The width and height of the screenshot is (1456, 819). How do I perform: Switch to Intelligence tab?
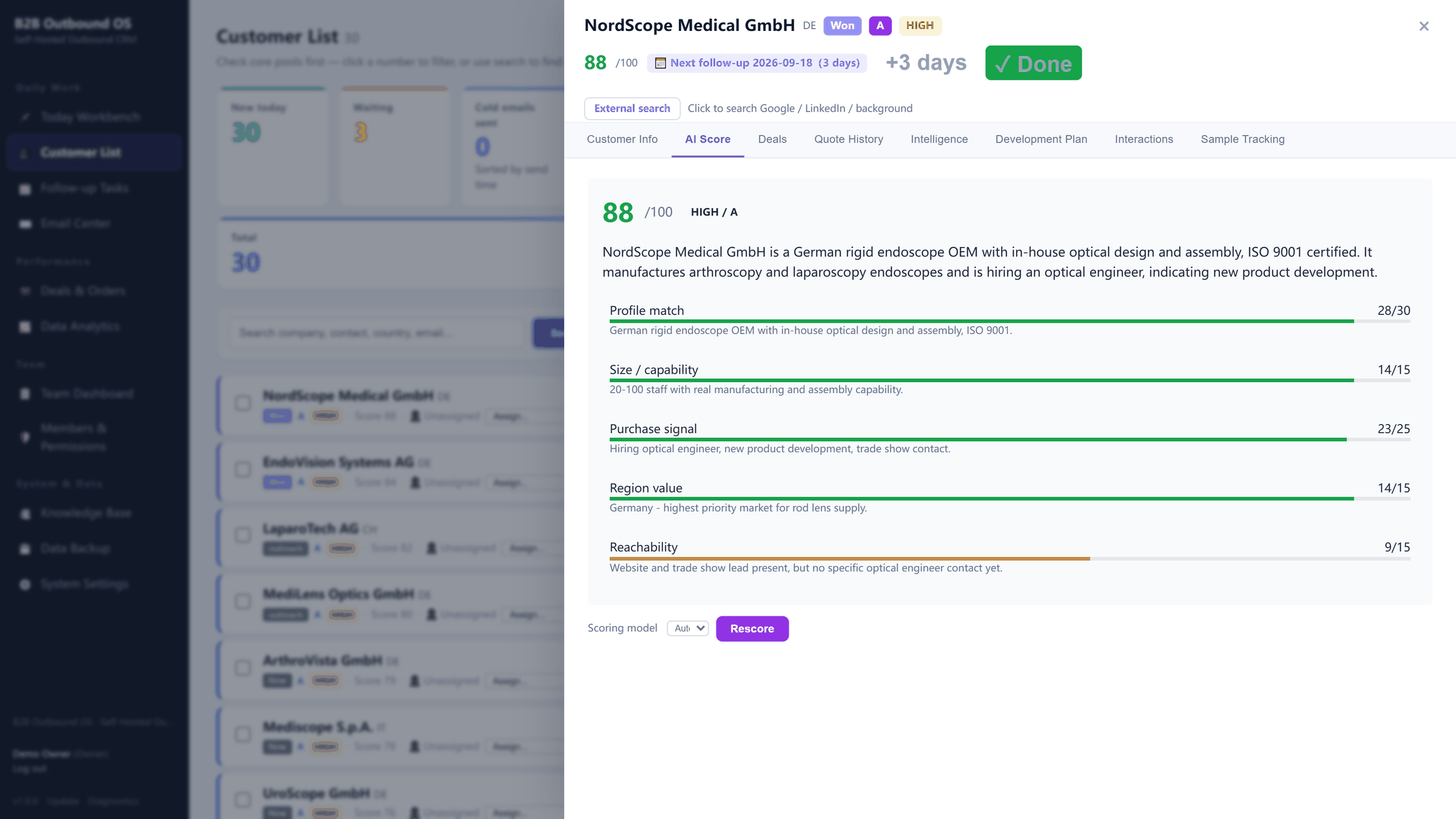coord(939,140)
